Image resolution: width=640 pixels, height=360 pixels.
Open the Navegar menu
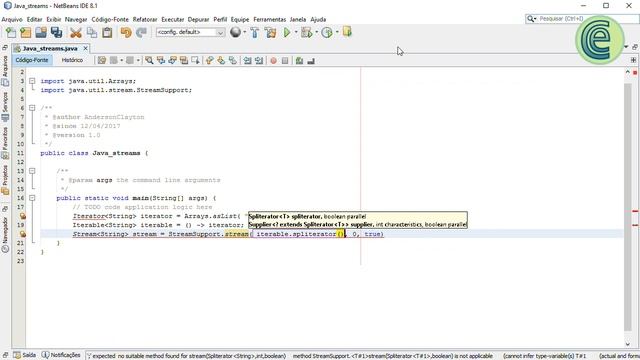point(76,19)
